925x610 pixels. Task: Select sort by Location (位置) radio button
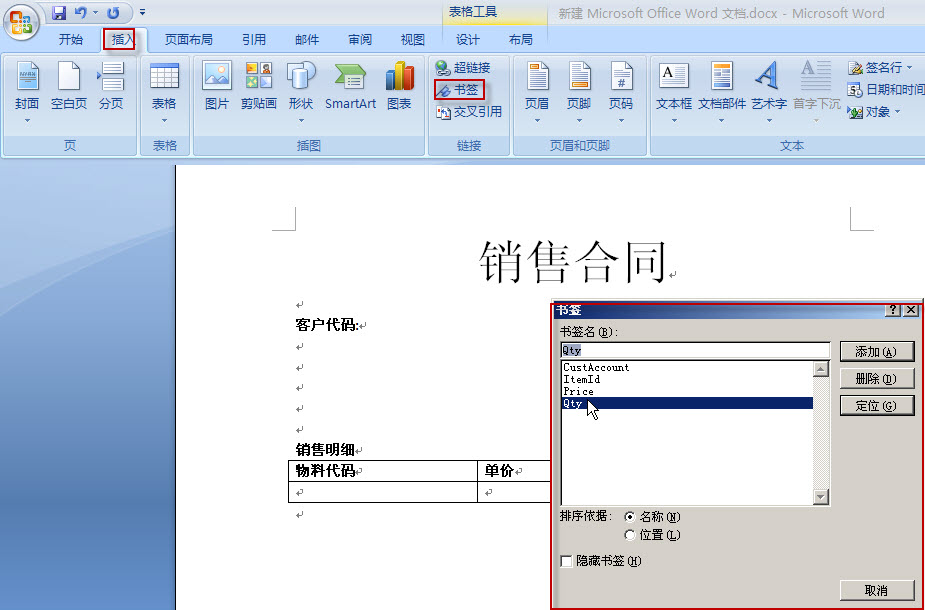tap(629, 535)
